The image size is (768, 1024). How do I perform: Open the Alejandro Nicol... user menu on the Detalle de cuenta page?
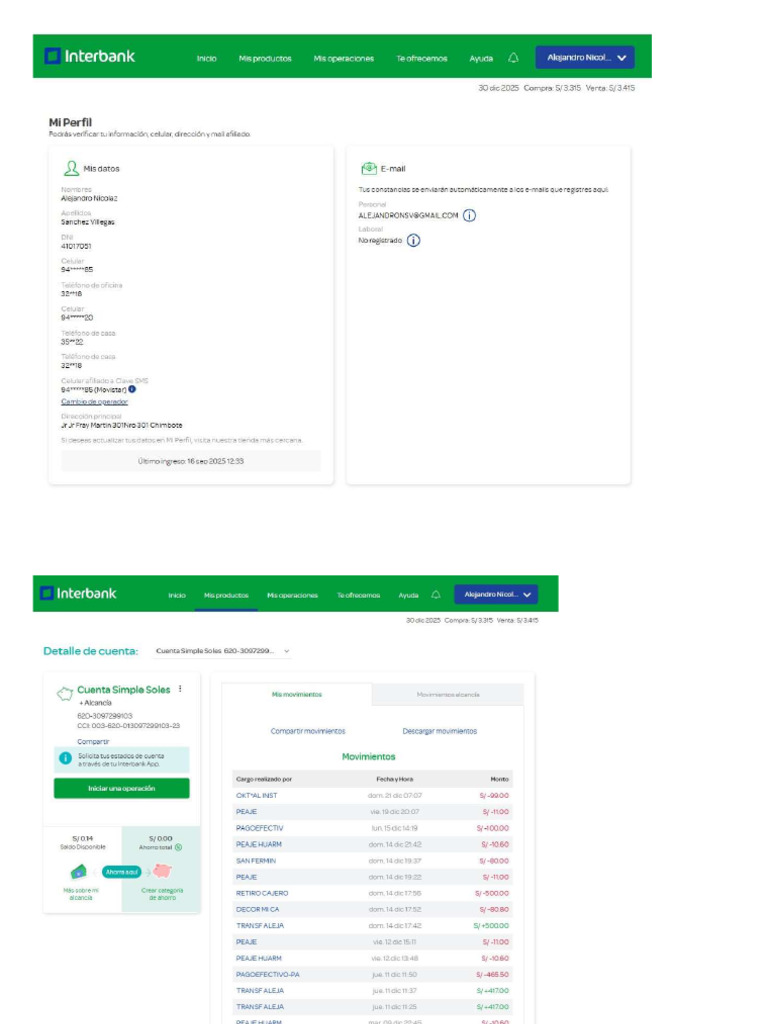point(496,594)
